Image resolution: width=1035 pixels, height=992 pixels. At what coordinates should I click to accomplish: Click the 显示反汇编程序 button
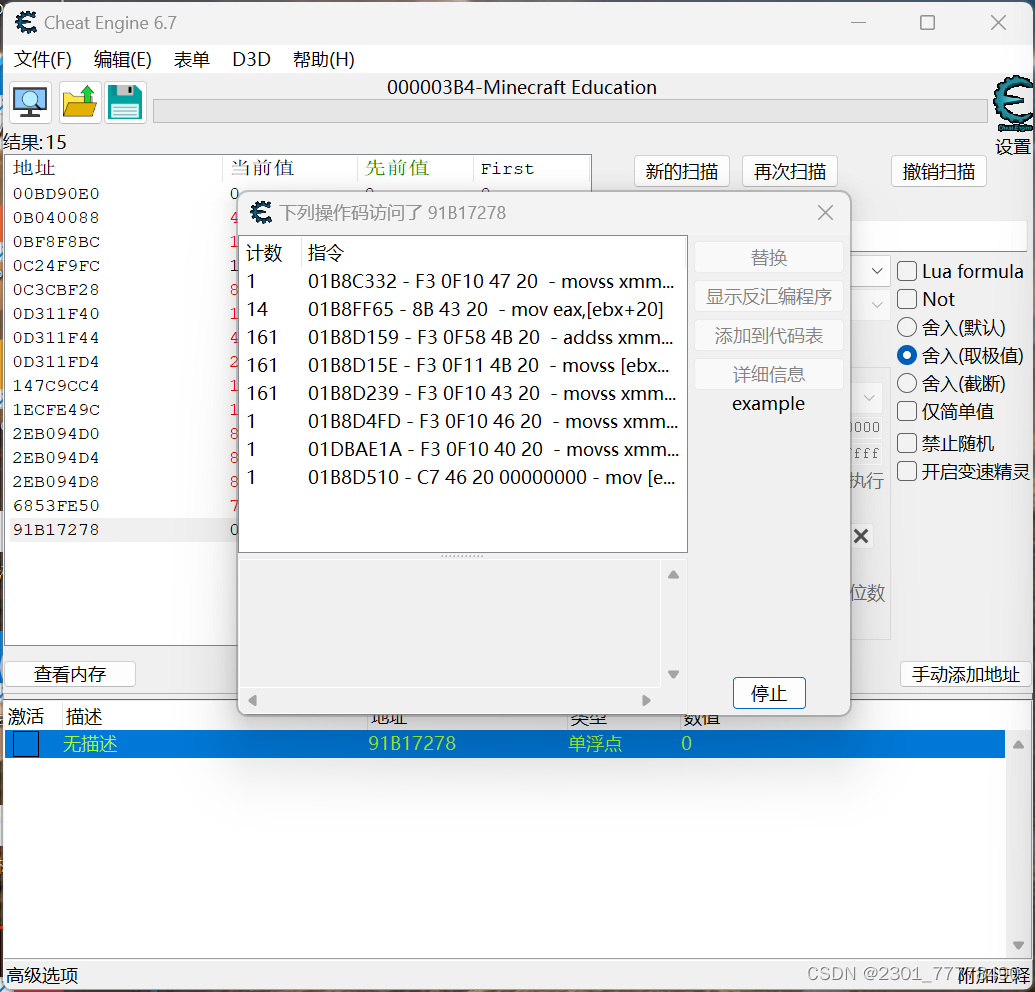tap(768, 296)
